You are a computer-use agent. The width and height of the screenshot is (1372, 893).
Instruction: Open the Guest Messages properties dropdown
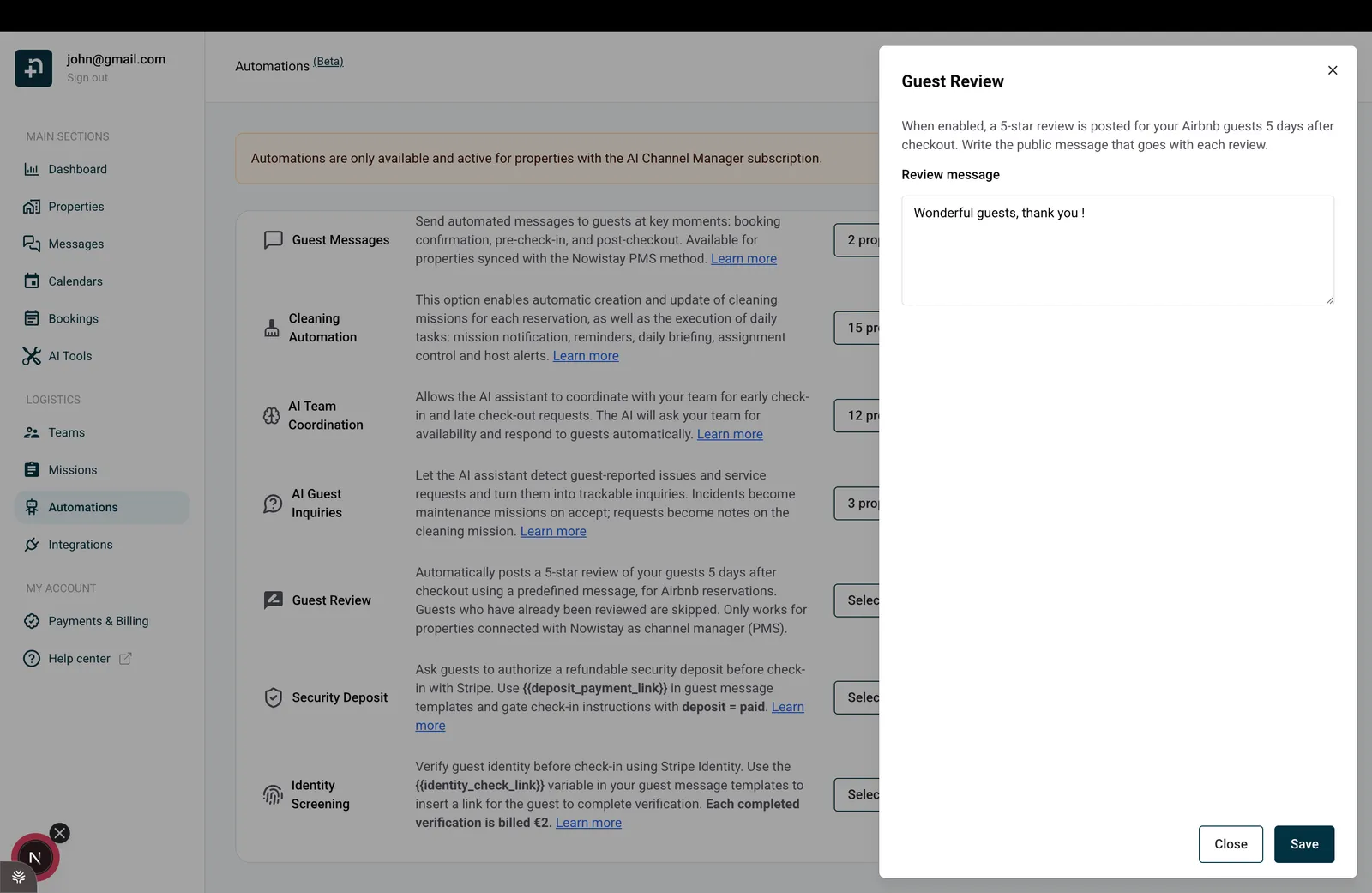857,240
